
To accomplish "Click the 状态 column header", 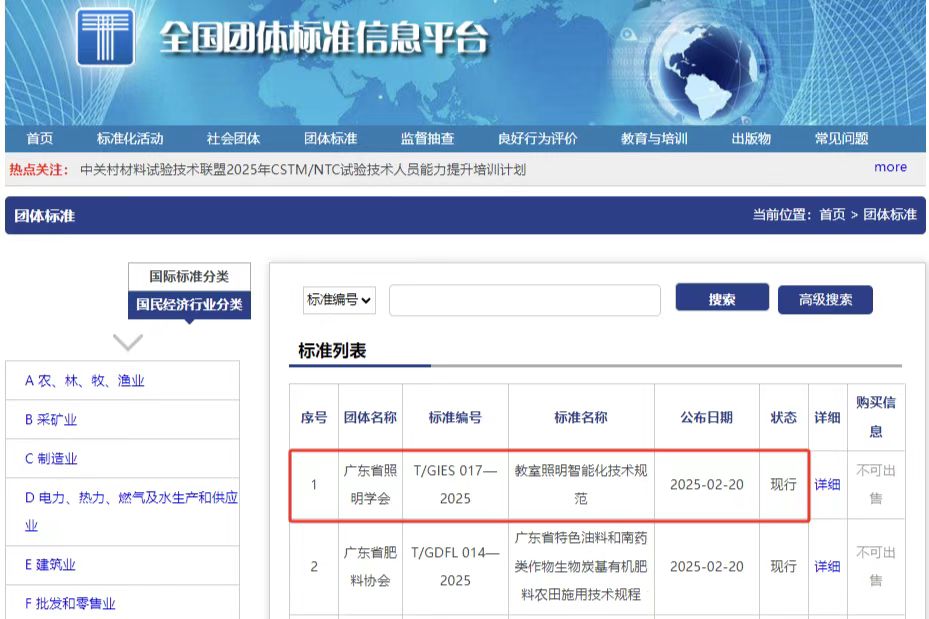I will [x=783, y=417].
